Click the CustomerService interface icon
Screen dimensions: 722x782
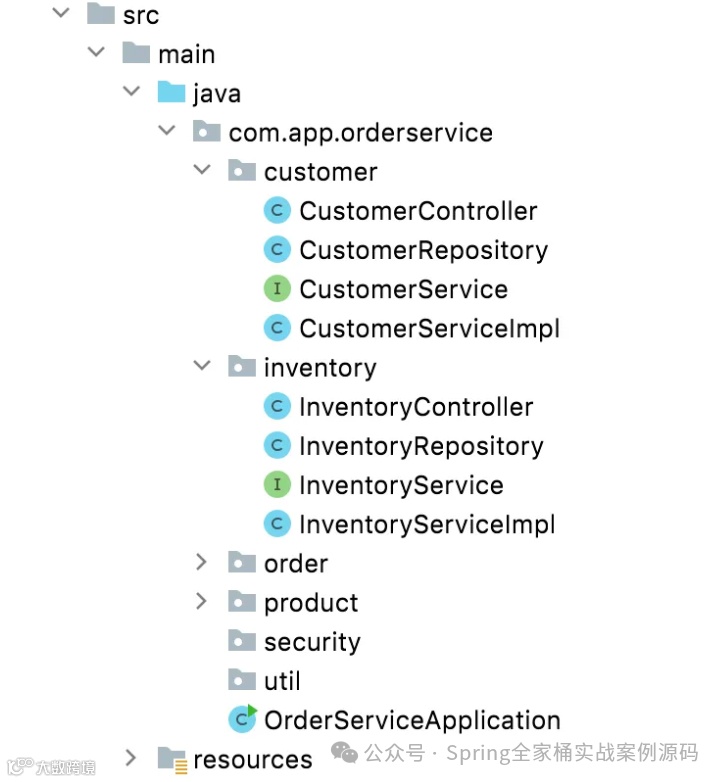tap(276, 289)
